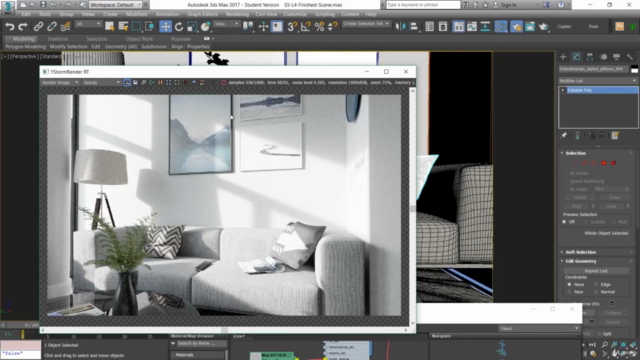640x360 pixels.
Task: Open the Material Editor icon
Action: point(501,27)
